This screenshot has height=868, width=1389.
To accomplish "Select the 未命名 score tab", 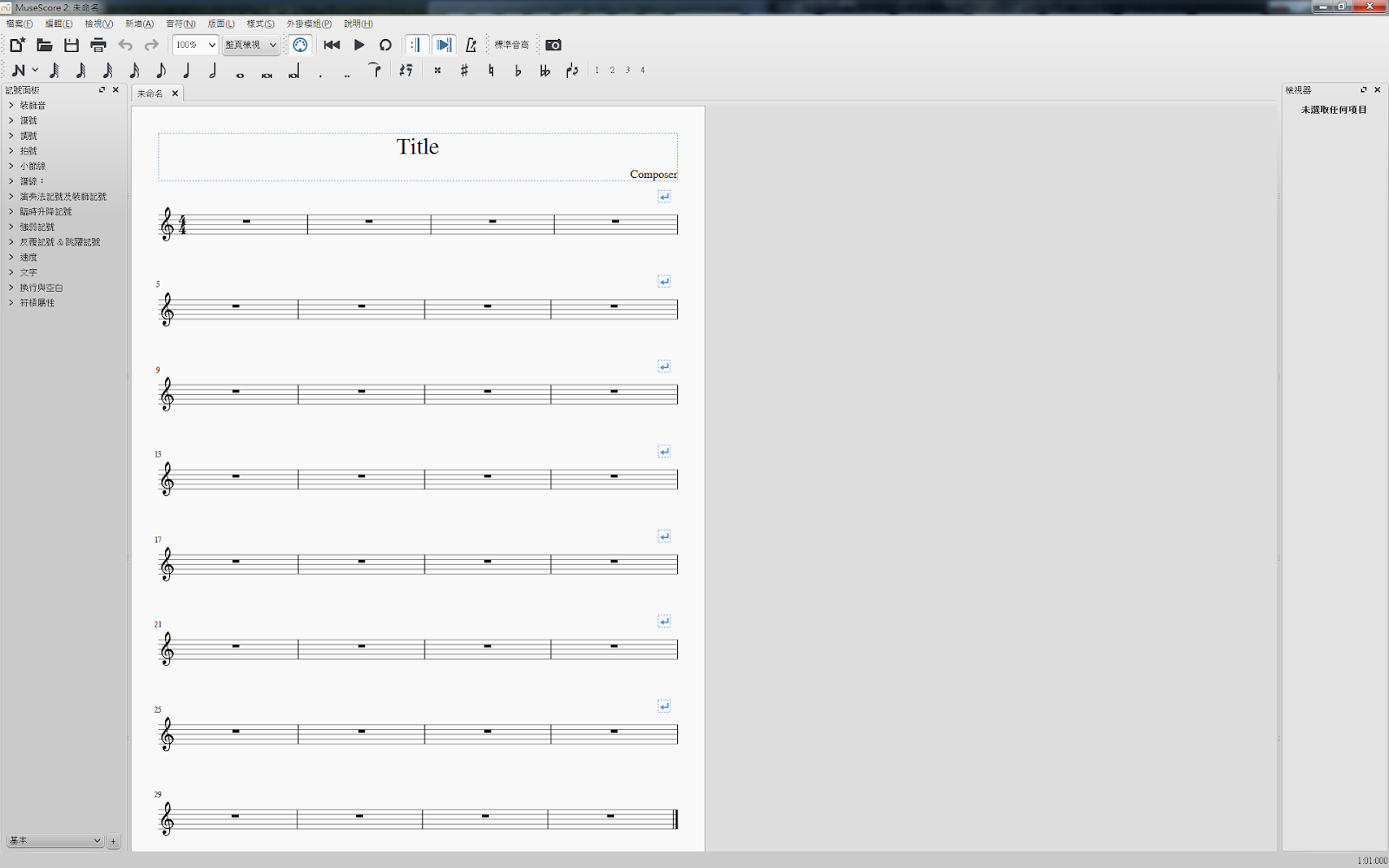I will 151,93.
